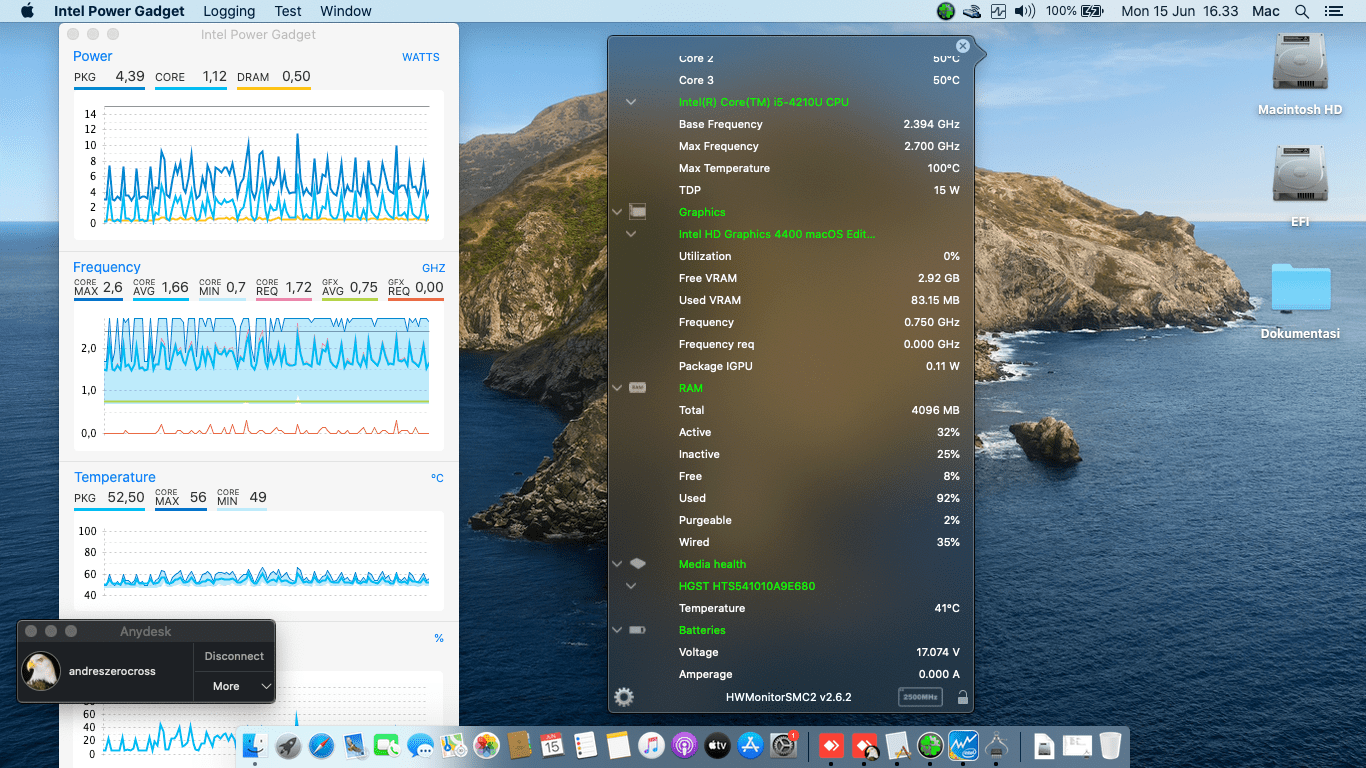1366x768 pixels.
Task: Launch Safari from the Dock
Action: tap(321, 745)
